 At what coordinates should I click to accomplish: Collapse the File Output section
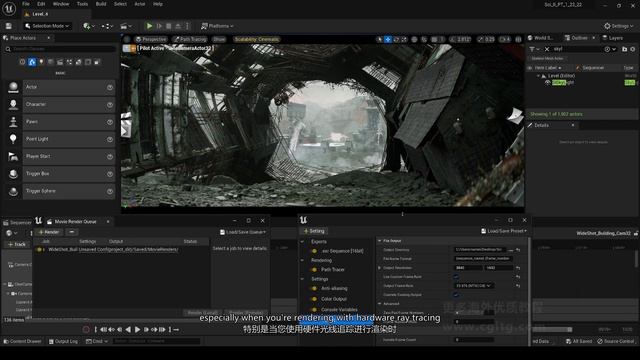click(379, 241)
